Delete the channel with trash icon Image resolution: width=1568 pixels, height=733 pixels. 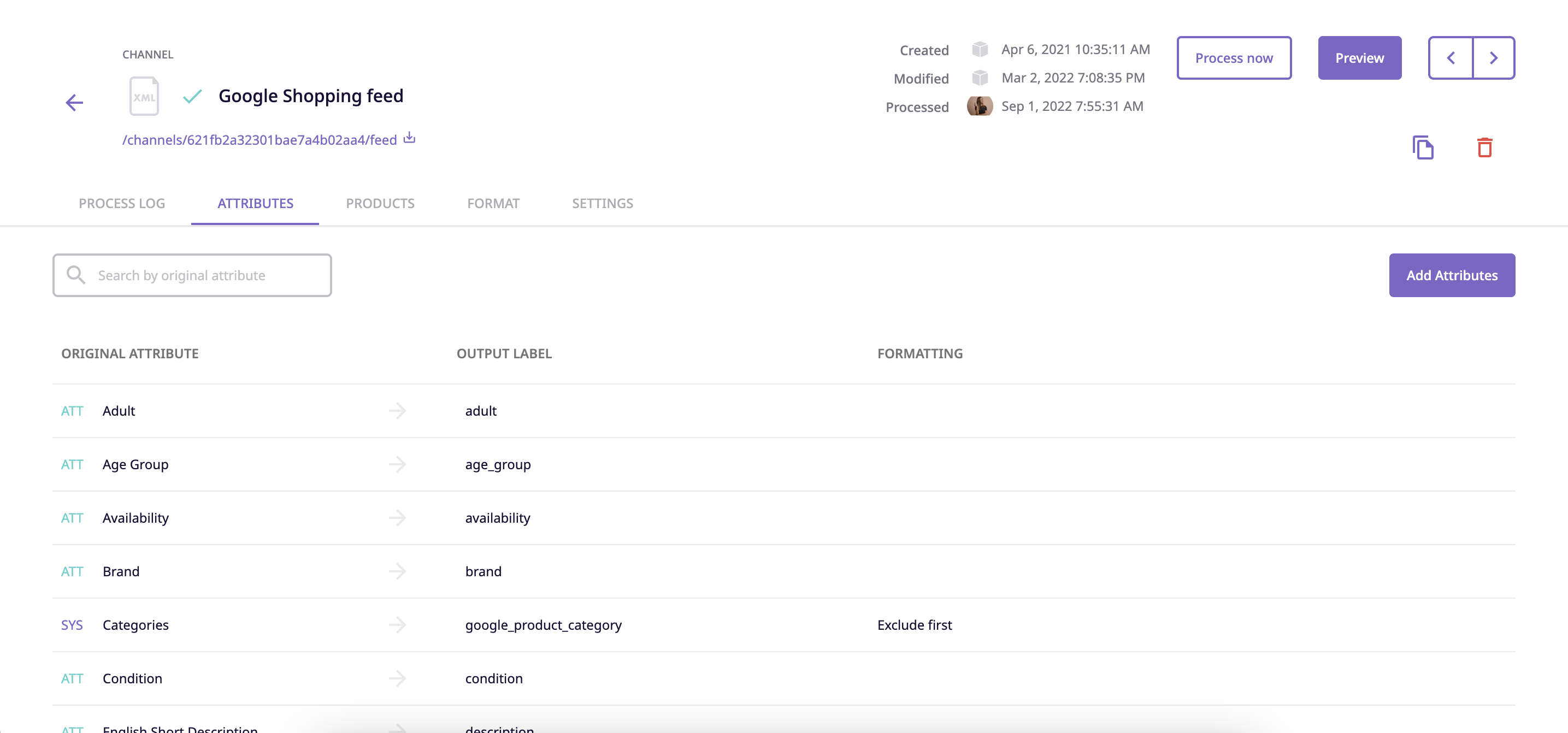pyautogui.click(x=1485, y=147)
